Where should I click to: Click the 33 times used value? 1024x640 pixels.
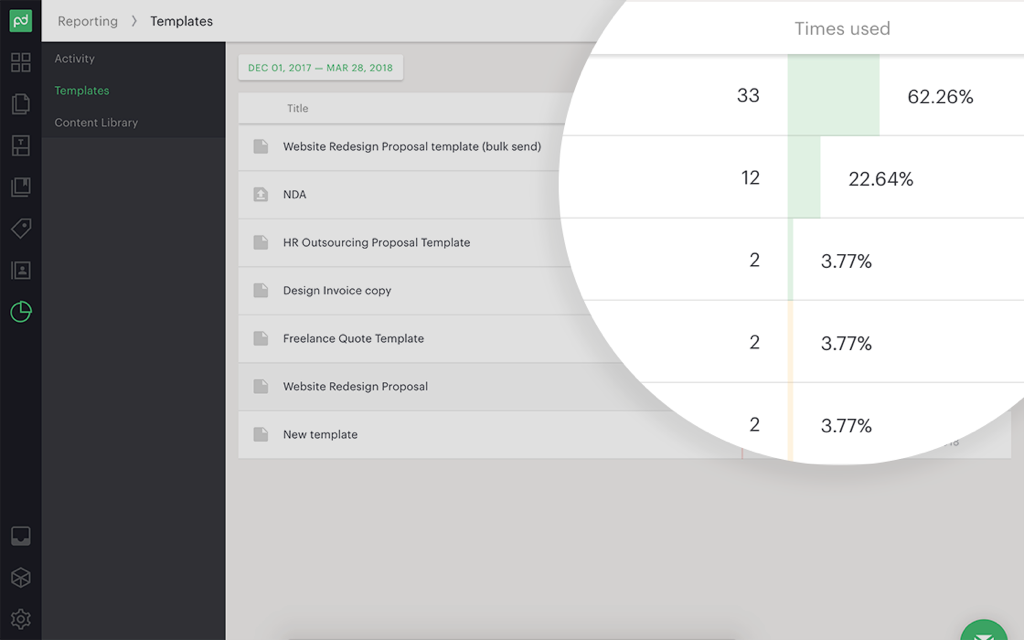coord(748,95)
